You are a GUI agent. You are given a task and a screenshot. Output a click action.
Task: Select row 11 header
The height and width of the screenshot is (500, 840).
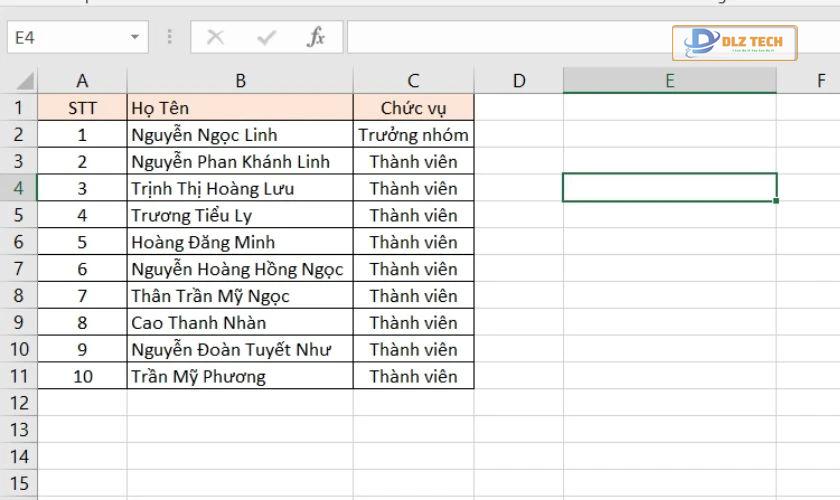click(x=19, y=376)
